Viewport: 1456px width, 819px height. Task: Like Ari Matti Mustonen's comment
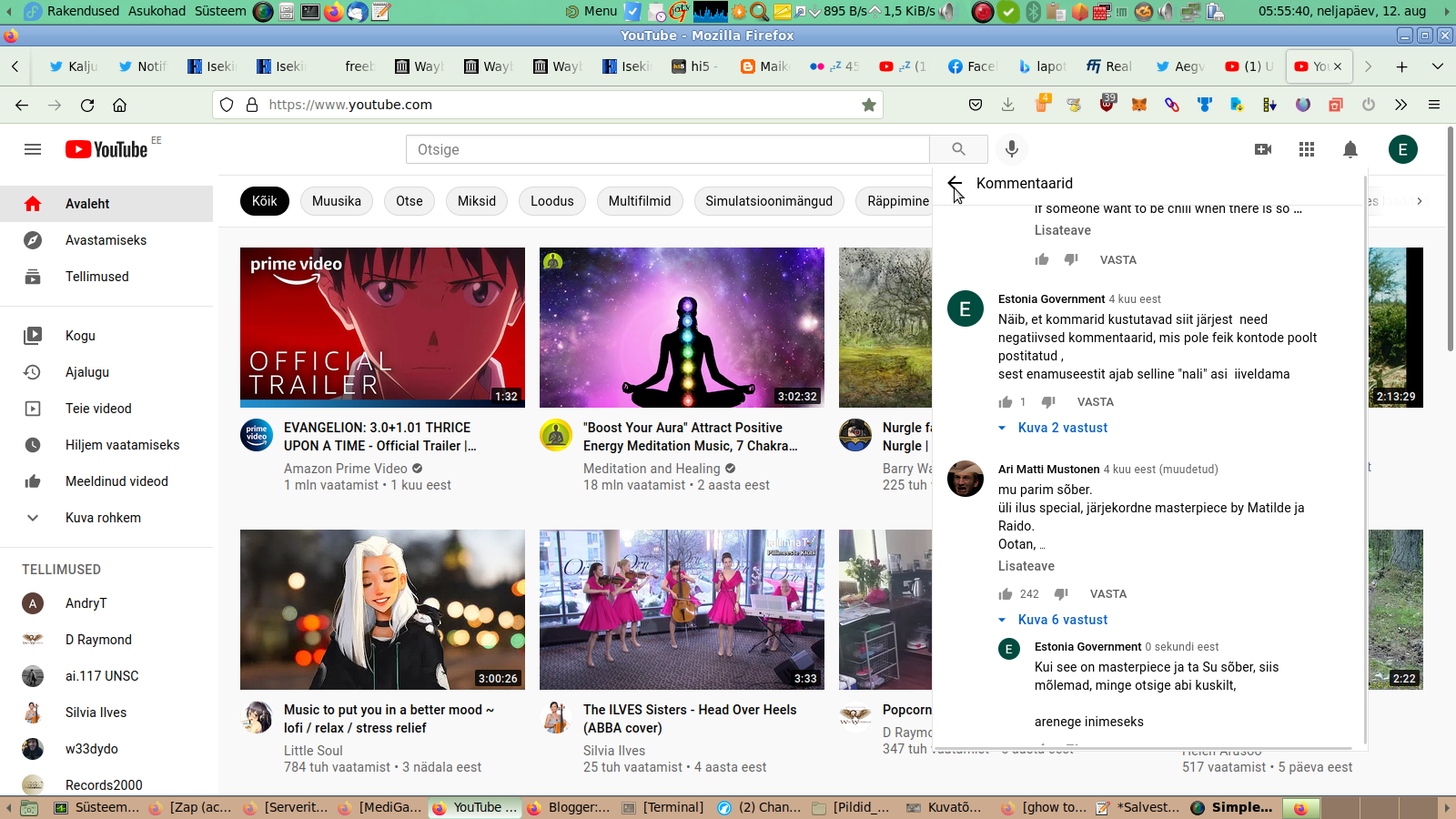click(x=1006, y=594)
